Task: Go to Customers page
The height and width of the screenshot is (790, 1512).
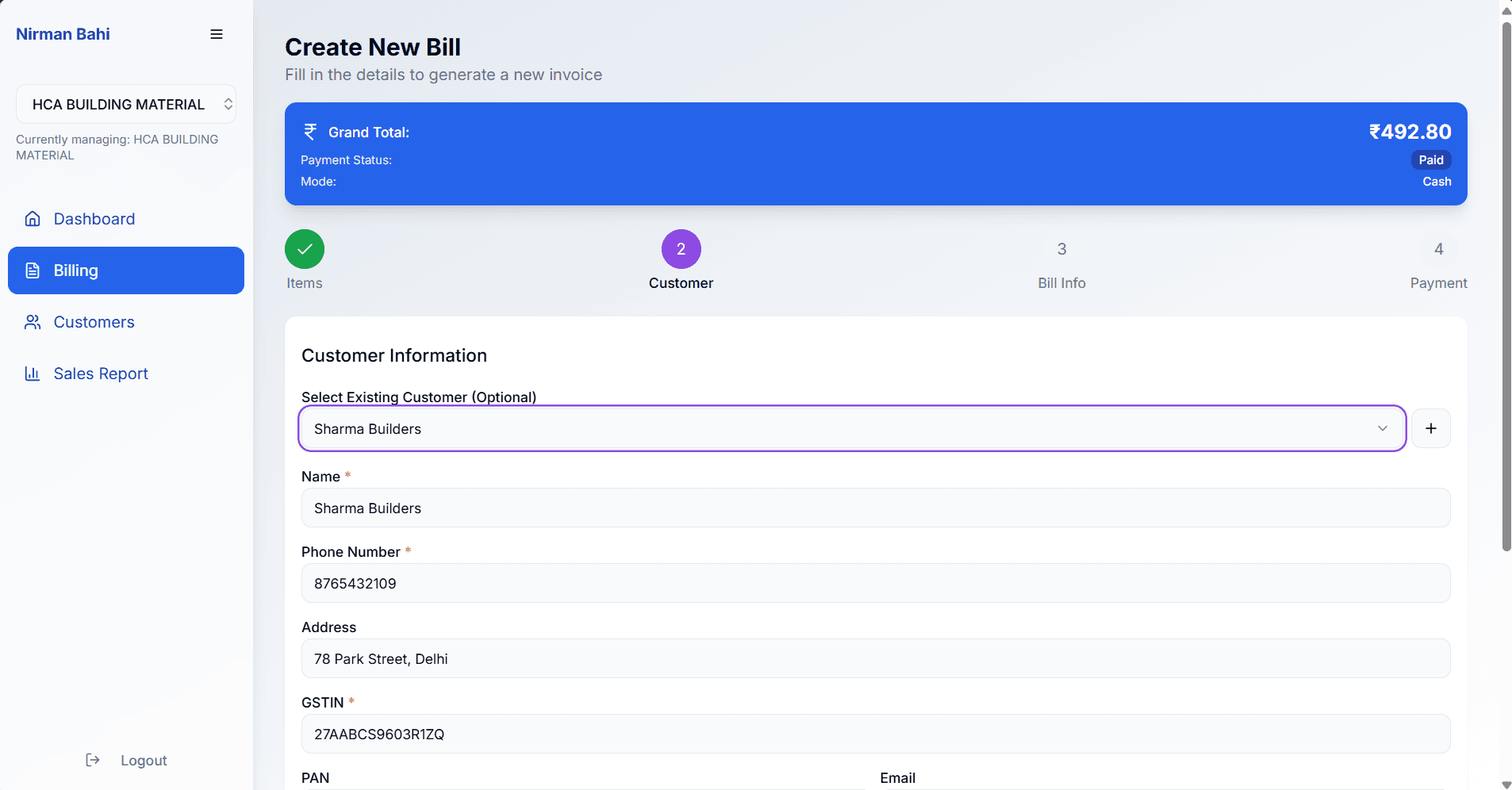Action: pos(126,322)
